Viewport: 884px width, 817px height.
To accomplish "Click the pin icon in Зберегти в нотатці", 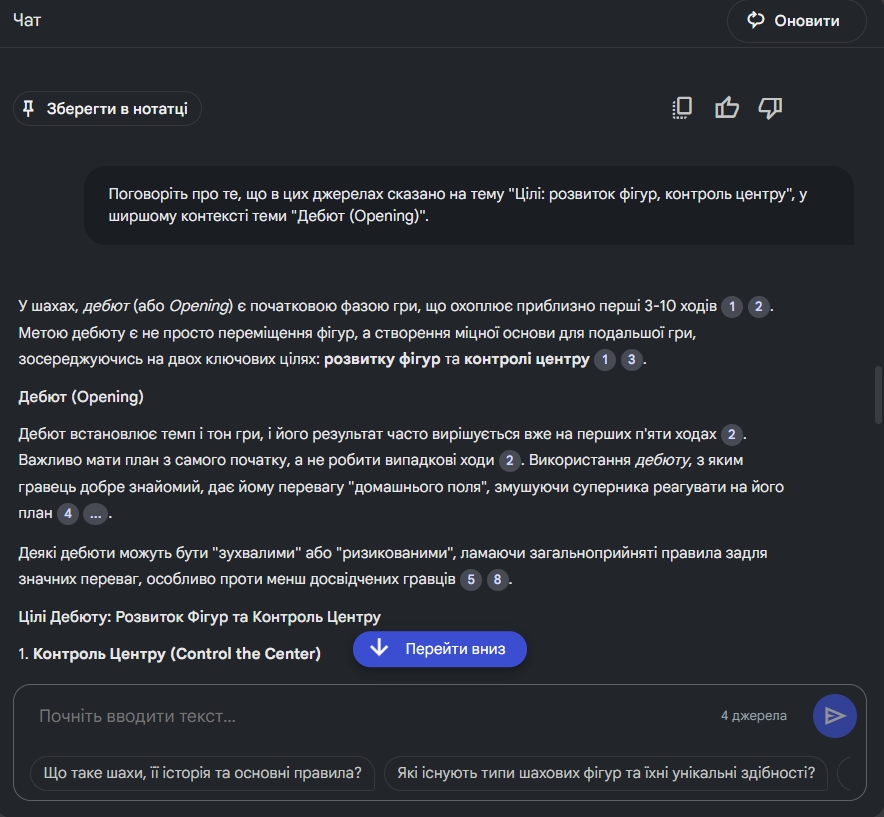I will tap(28, 108).
